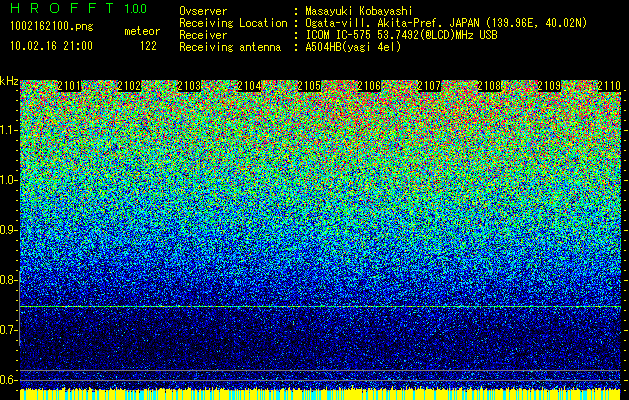Click the 'Ovserver' field label
Image resolution: width=629 pixels, height=400 pixels.
(203, 11)
